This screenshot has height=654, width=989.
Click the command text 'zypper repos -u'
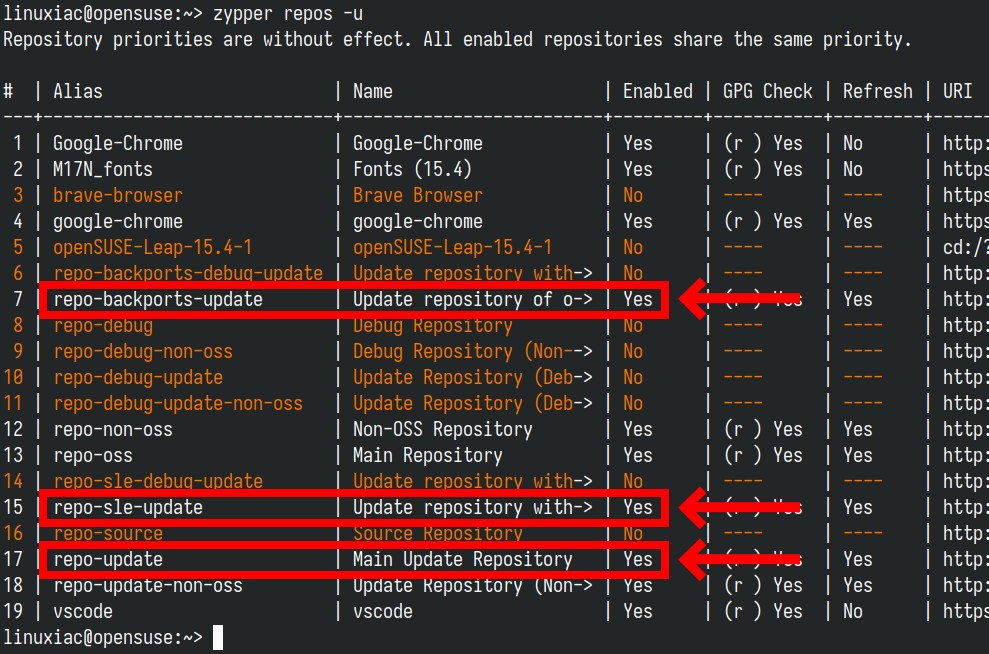coord(288,13)
